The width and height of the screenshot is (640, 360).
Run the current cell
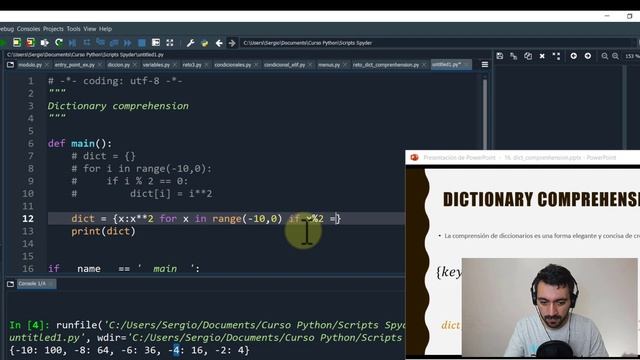(x=17, y=42)
